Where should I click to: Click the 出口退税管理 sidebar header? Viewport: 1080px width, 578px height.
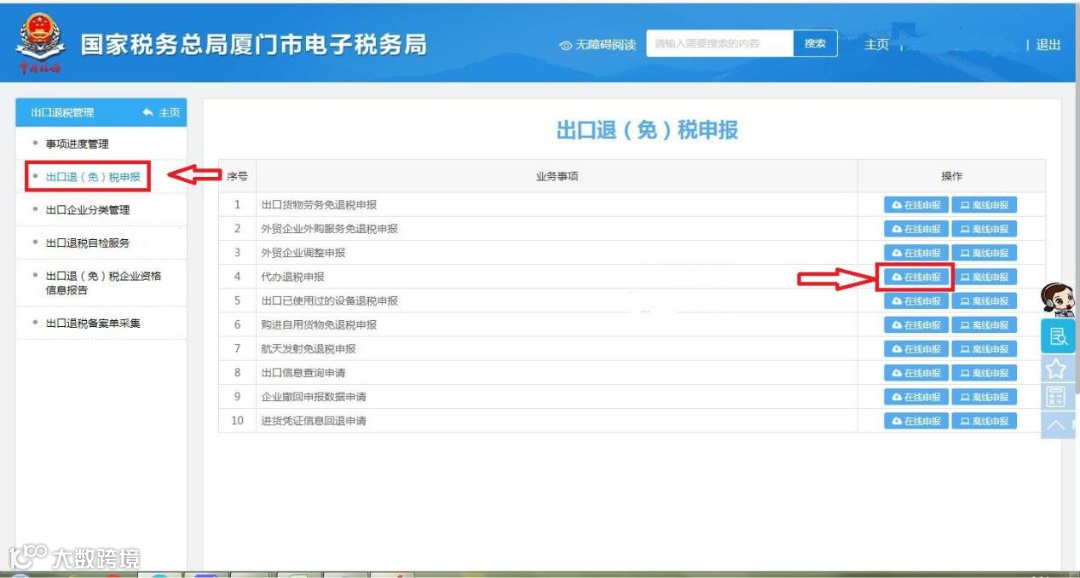click(63, 112)
